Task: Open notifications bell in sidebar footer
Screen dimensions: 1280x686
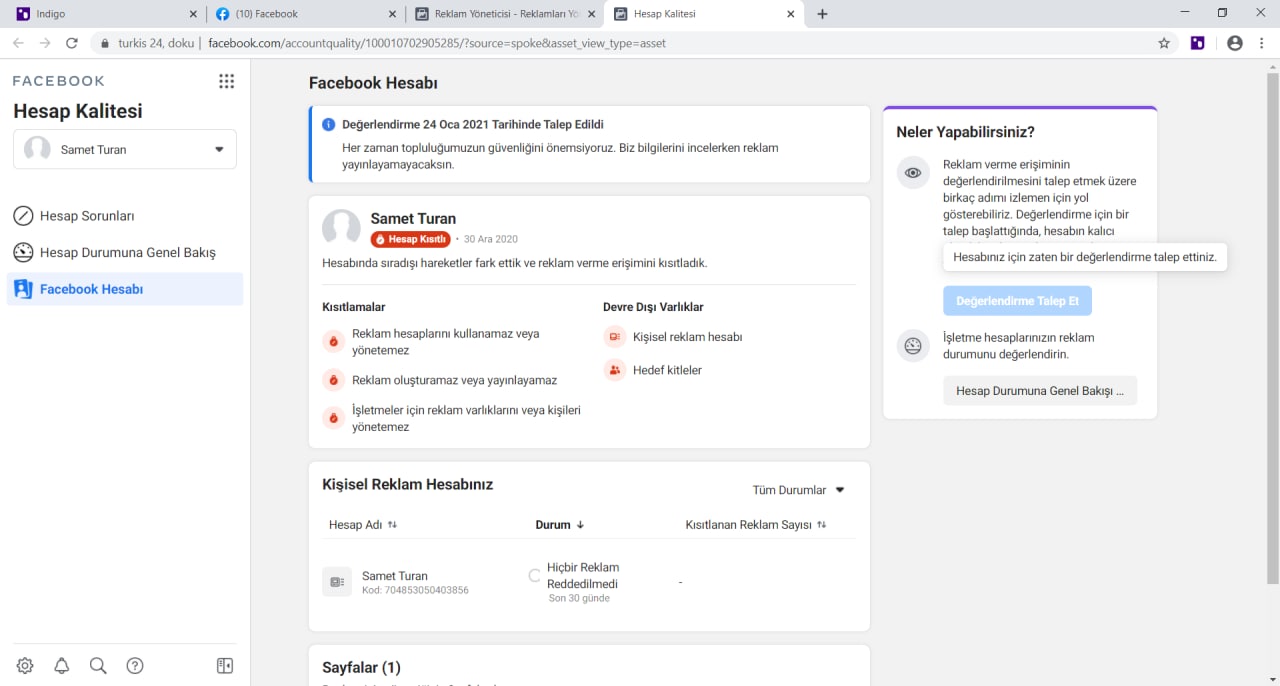Action: click(62, 666)
